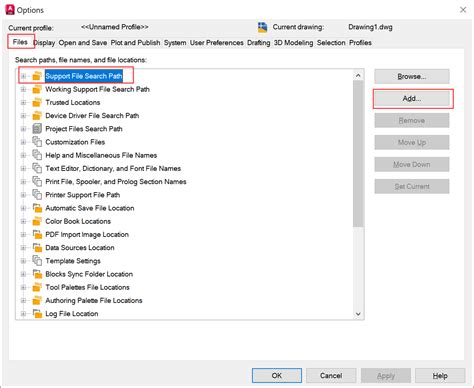This screenshot has width=474, height=388.
Task: Click the Trusted Locations folder icon
Action: (x=37, y=102)
